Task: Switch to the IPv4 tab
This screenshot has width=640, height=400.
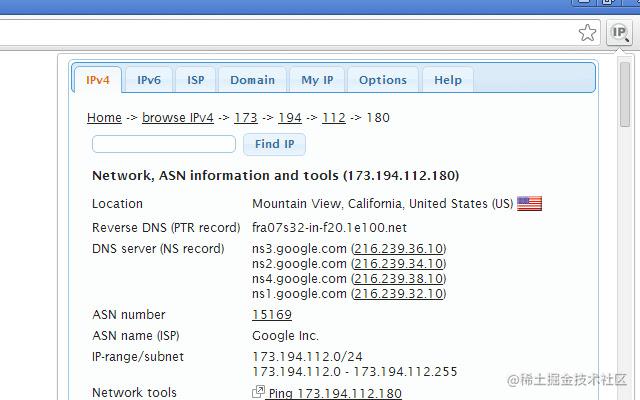Action: tap(98, 80)
